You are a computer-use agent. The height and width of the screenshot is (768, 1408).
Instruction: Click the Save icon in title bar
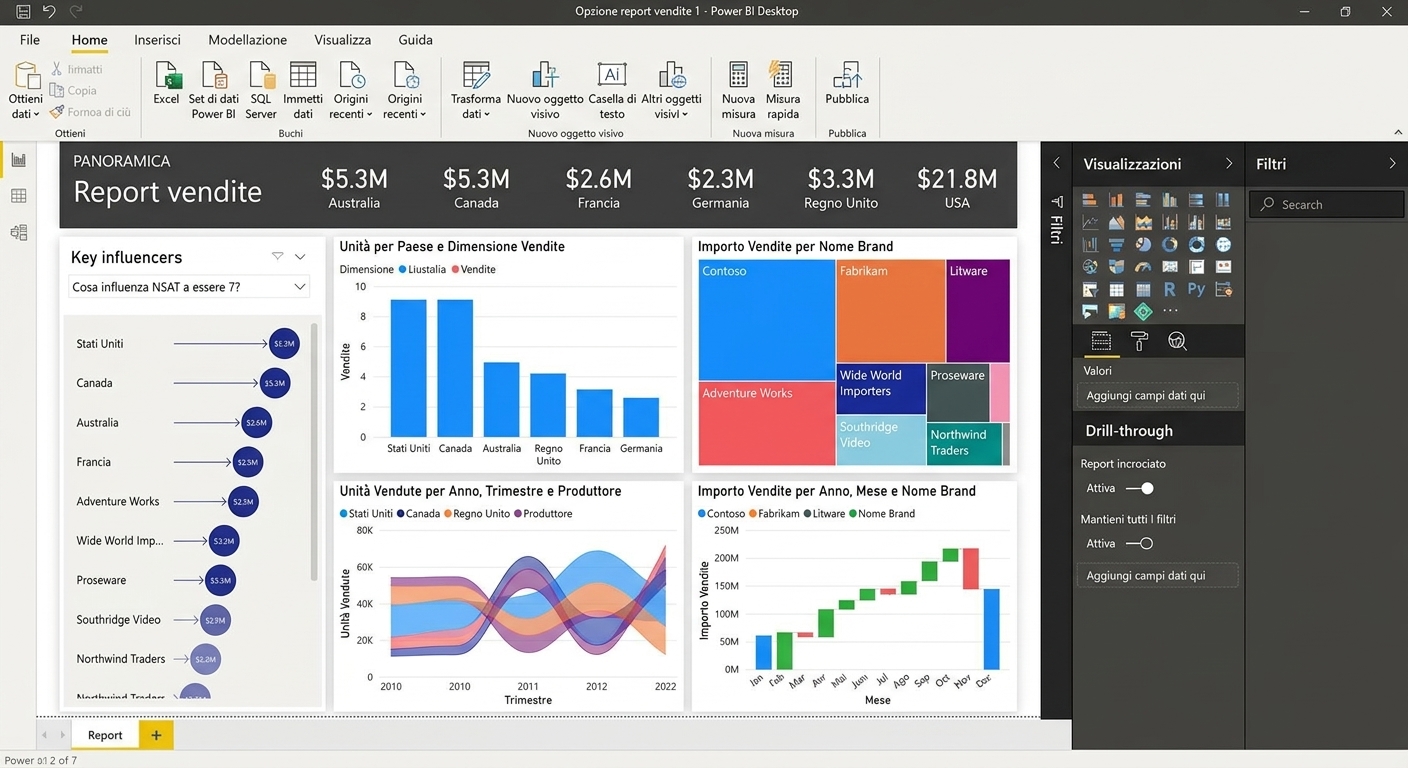pos(24,12)
